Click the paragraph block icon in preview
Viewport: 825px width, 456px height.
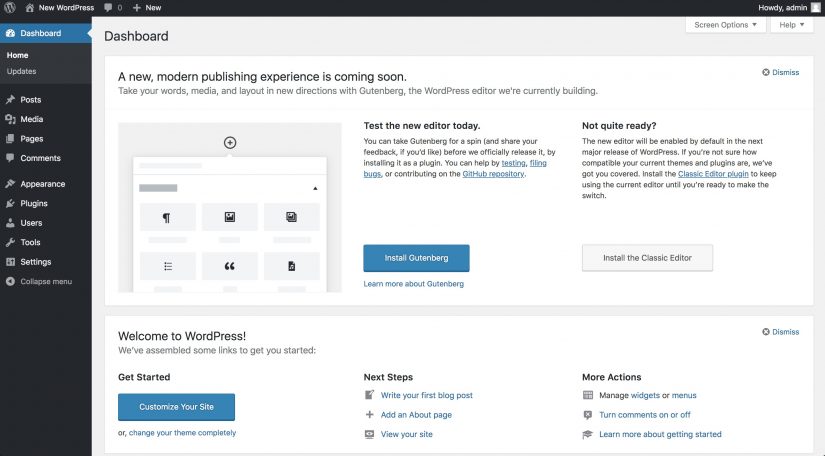click(x=166, y=217)
